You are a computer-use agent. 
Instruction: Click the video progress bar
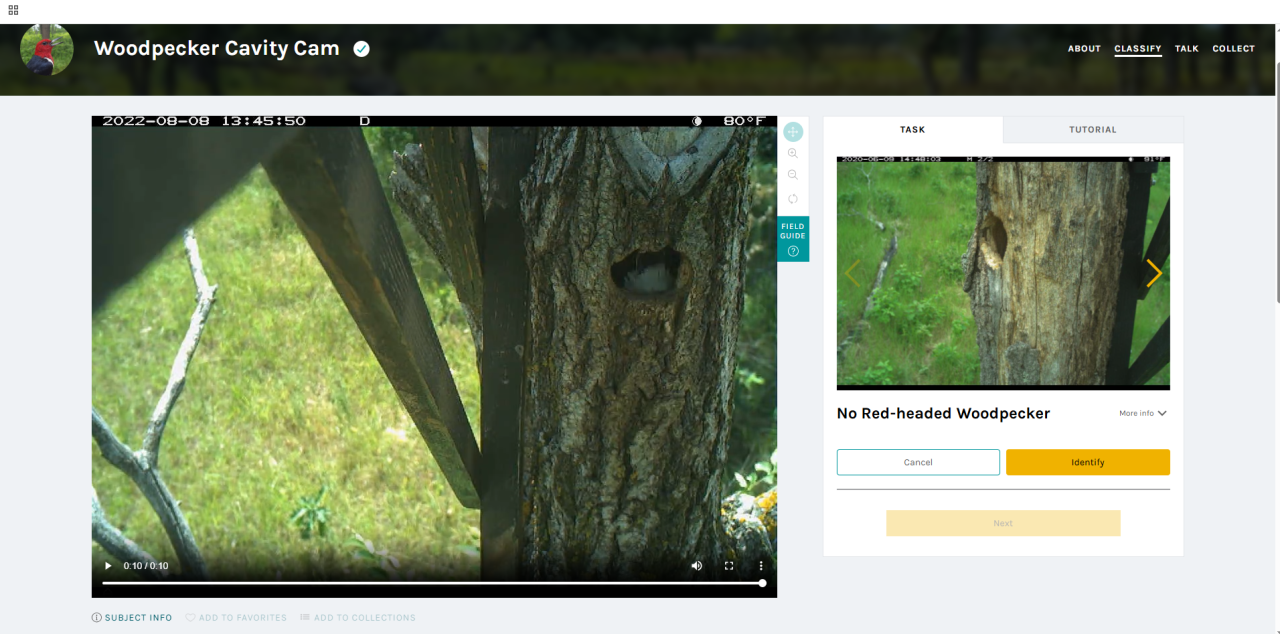pos(432,583)
